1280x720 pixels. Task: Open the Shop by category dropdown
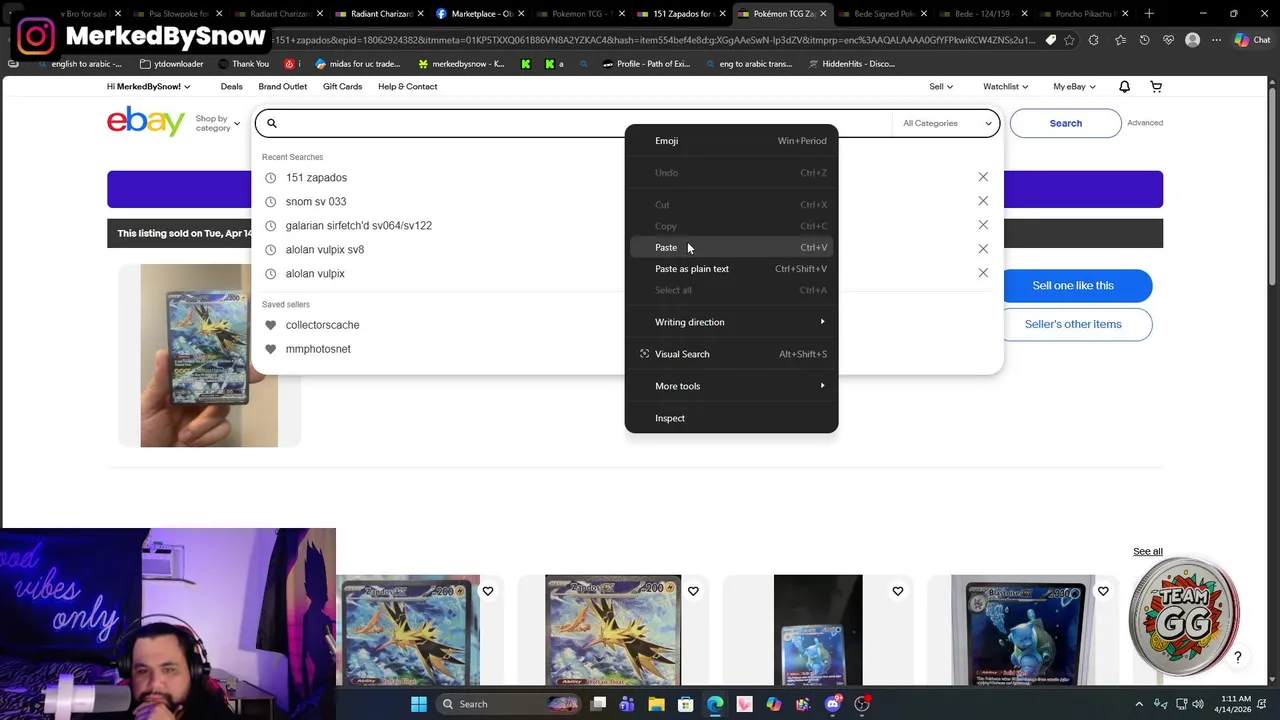pyautogui.click(x=217, y=123)
